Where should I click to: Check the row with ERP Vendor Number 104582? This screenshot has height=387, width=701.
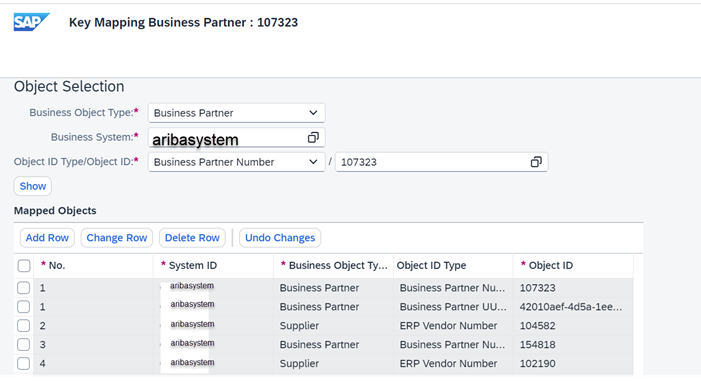point(23,326)
